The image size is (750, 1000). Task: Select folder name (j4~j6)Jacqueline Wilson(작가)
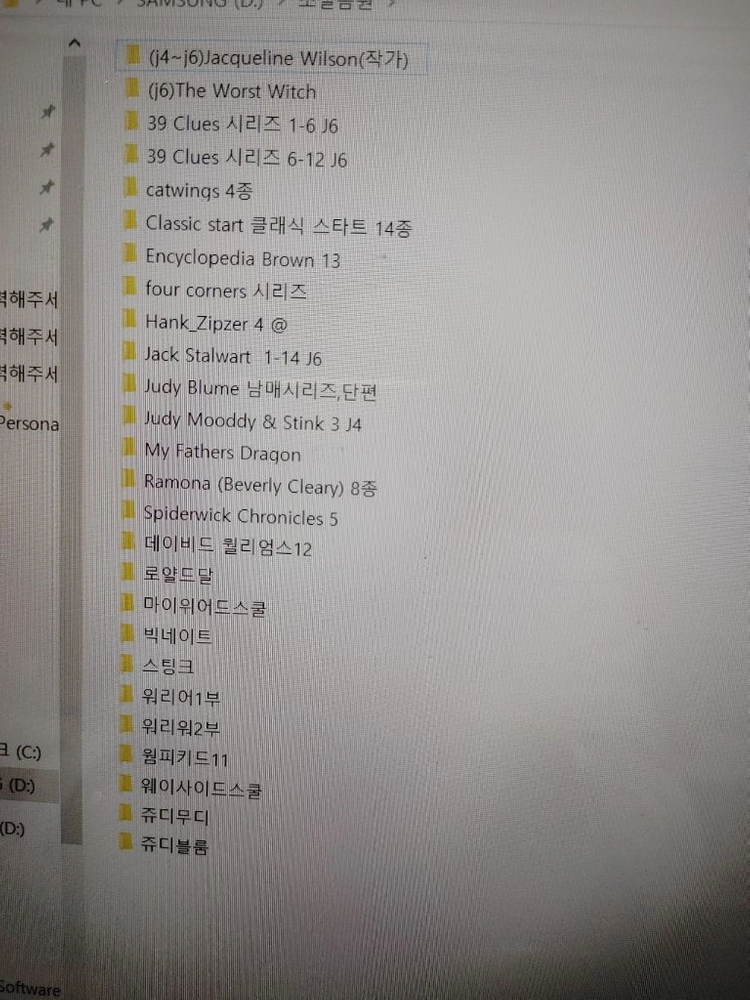[x=278, y=59]
